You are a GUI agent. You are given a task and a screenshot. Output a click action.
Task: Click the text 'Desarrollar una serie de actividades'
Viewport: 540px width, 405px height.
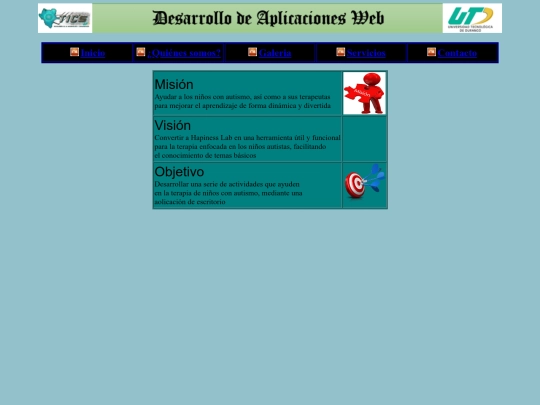coord(209,184)
